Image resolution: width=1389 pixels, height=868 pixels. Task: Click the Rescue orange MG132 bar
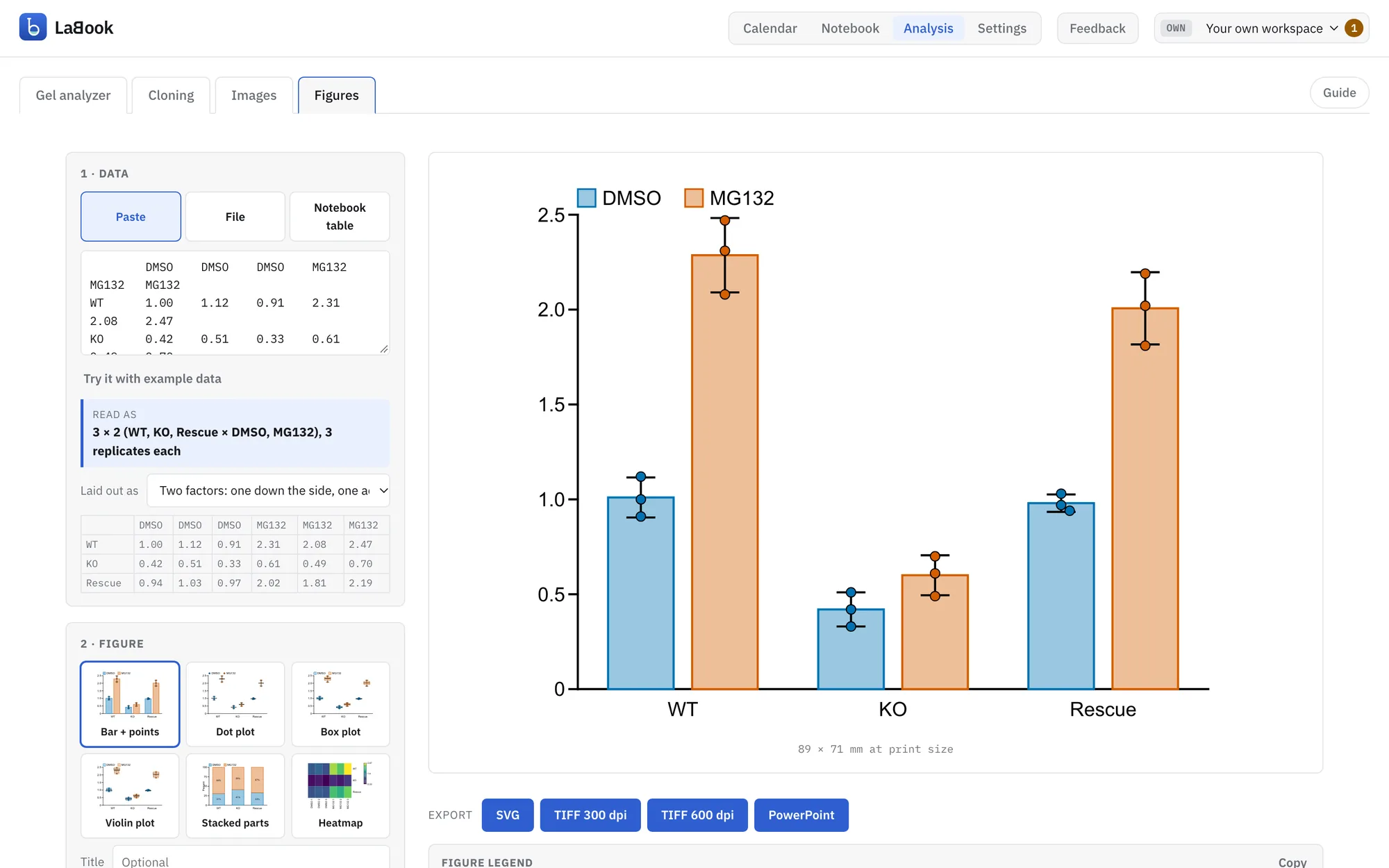[x=1145, y=499]
